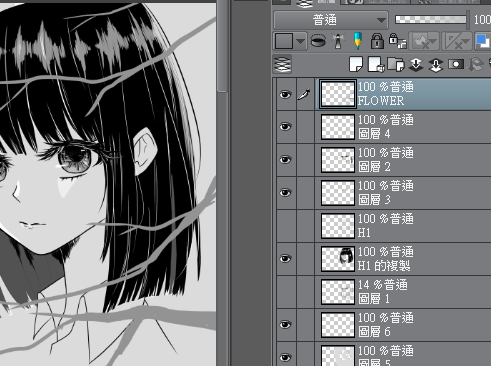Click the palette color square box
Image resolution: width=491 pixels, height=366 pixels.
pos(284,41)
